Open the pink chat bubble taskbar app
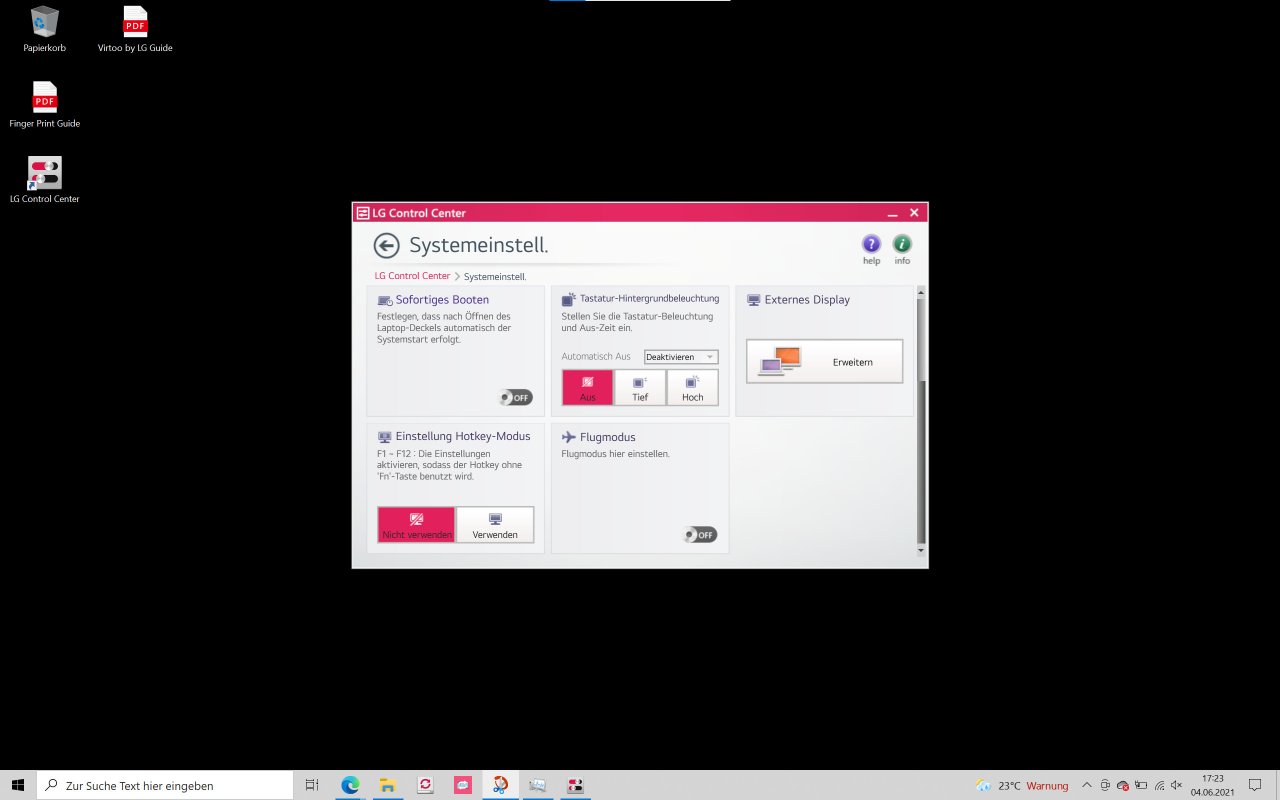 point(462,785)
